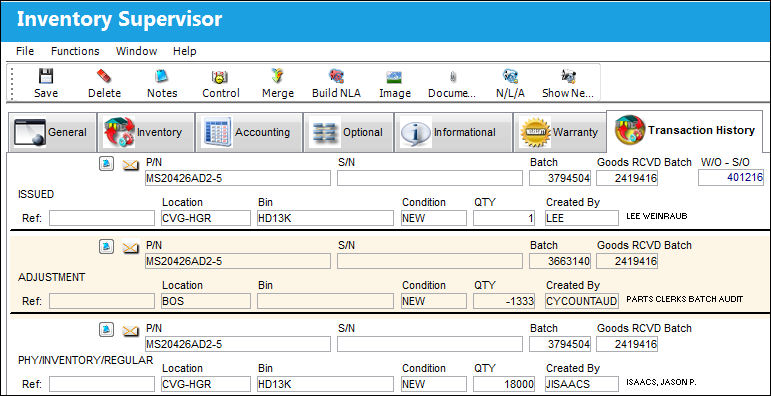Click the Created By field LEE
The image size is (771, 396).
pos(582,218)
